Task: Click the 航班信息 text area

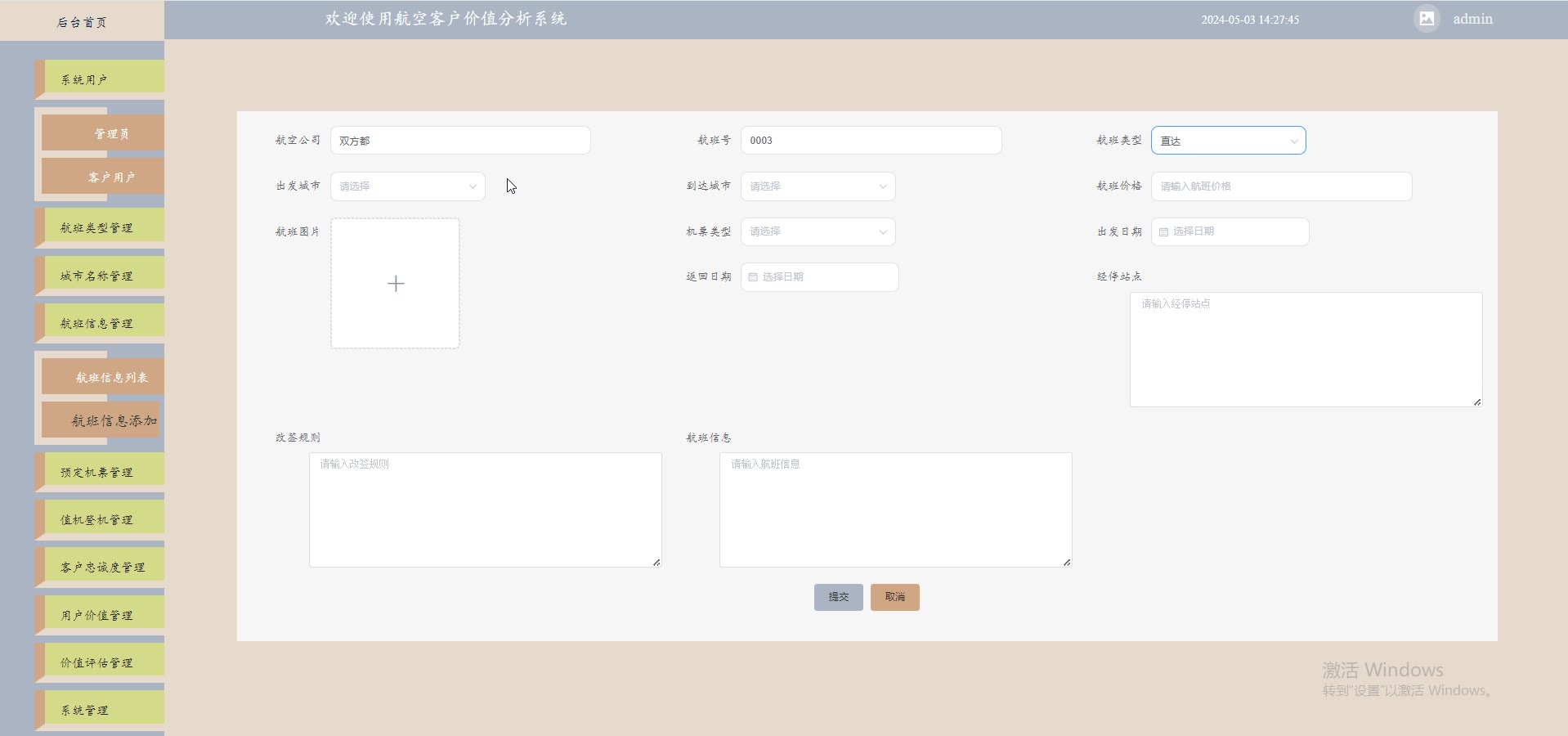Action: (x=896, y=509)
